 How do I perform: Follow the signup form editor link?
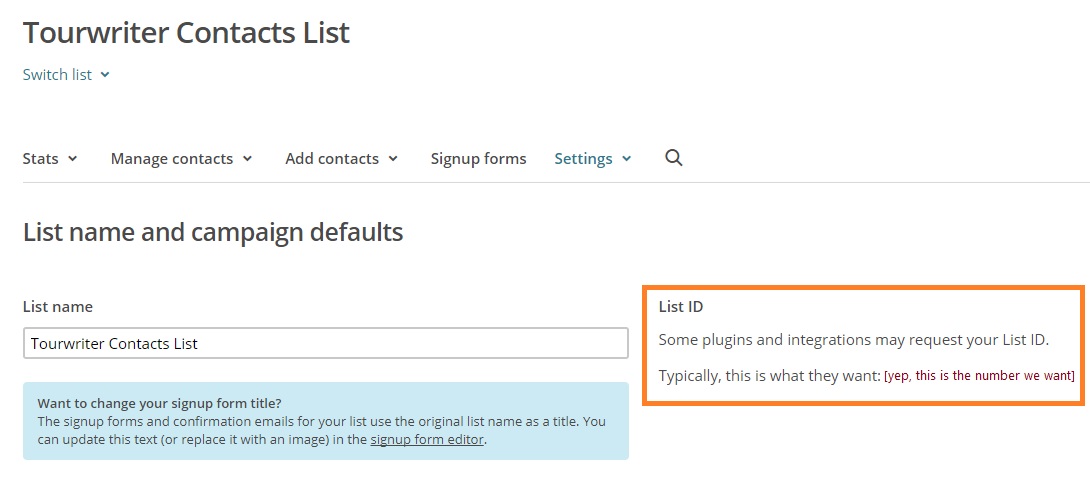click(427, 440)
